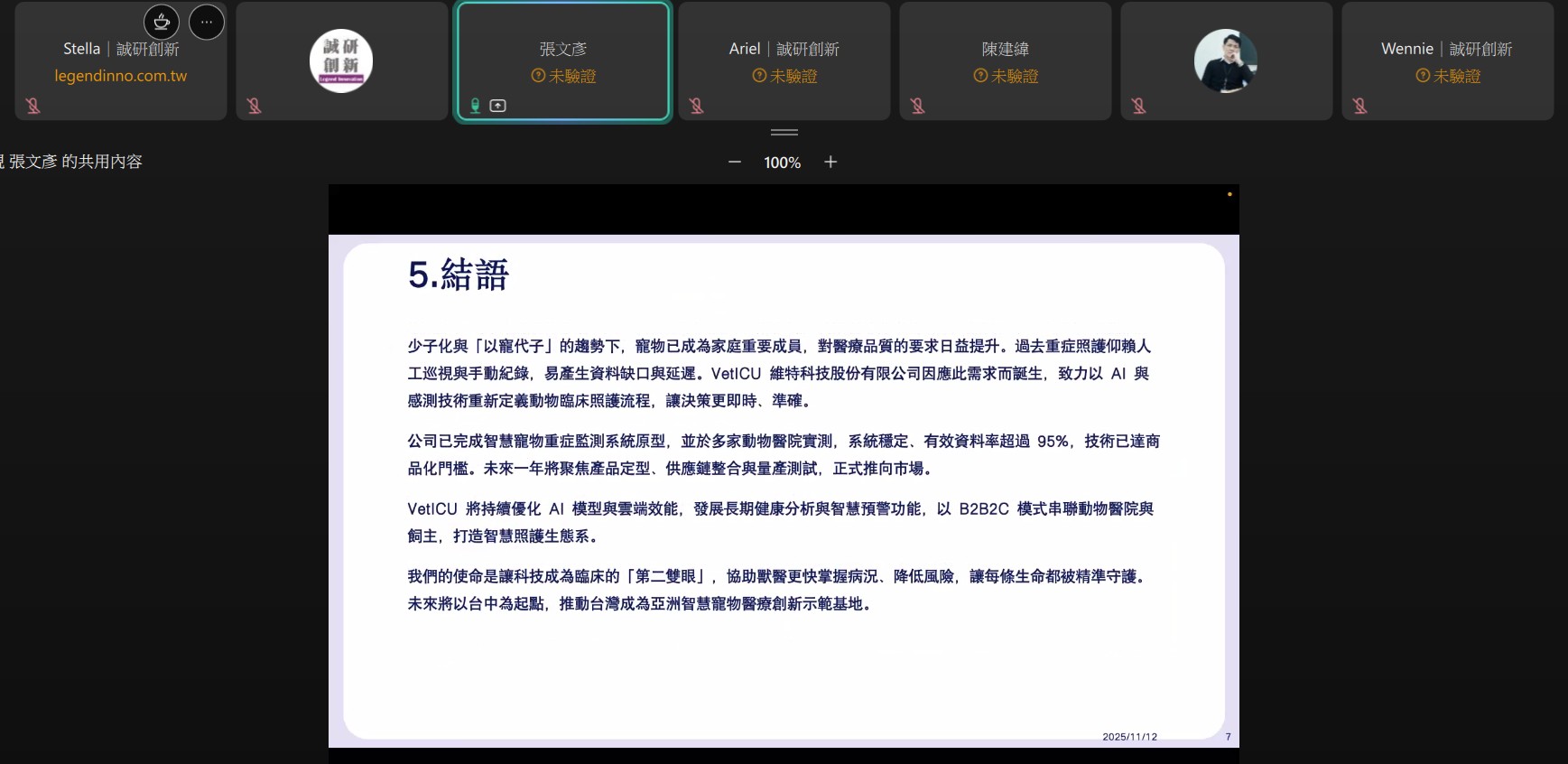Click the unverified question mark icon under 張文彥

(538, 76)
